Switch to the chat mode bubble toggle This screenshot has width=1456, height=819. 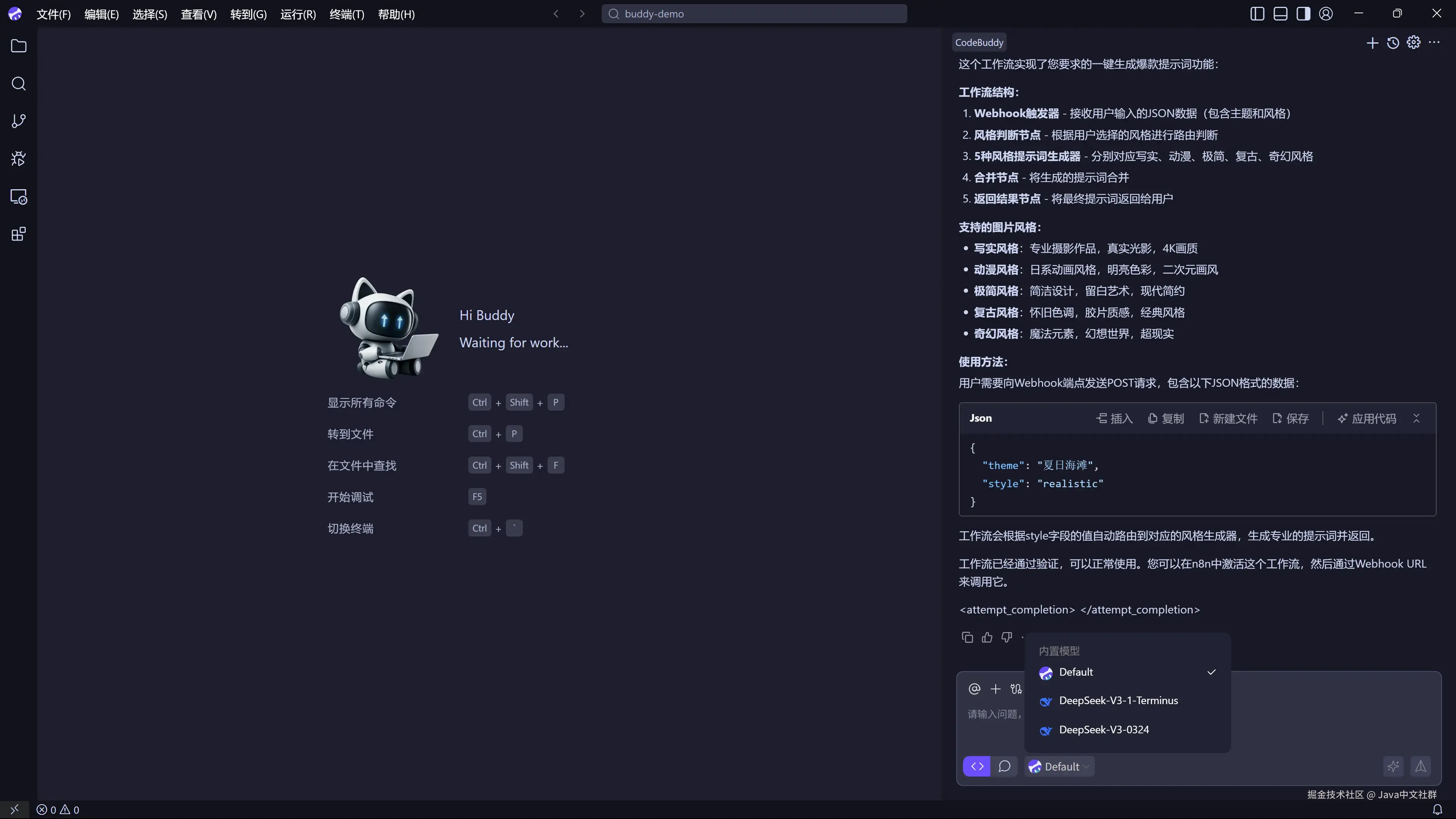point(1004,766)
